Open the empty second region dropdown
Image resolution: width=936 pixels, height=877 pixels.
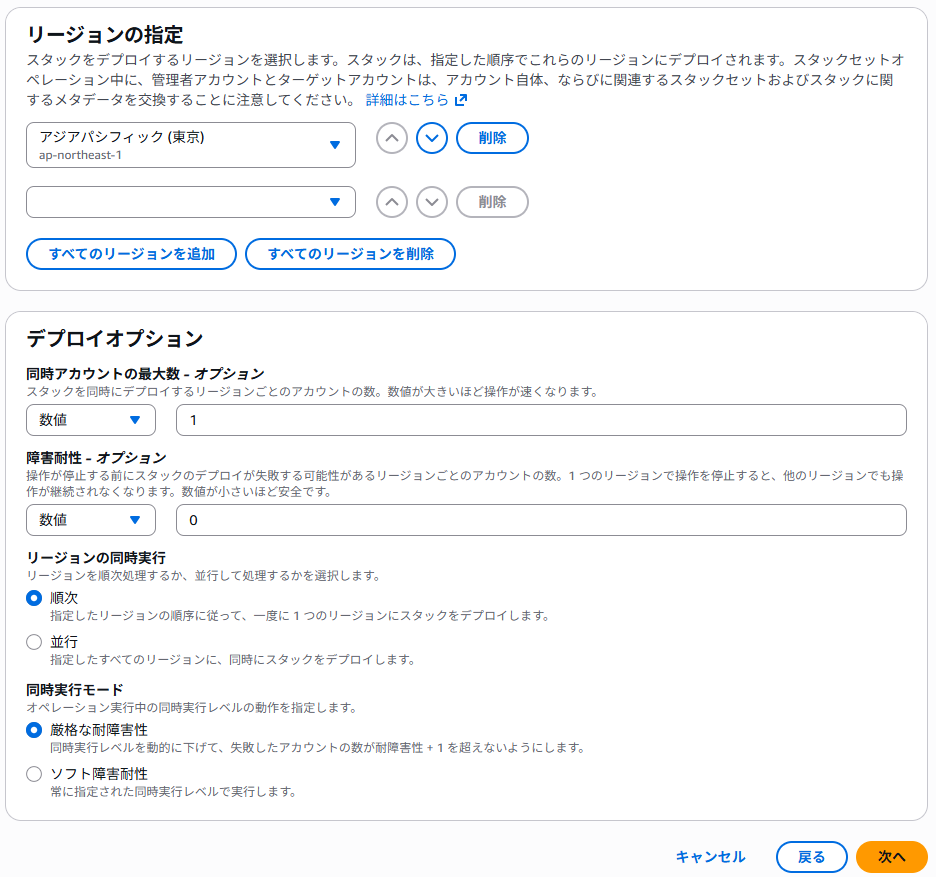190,201
